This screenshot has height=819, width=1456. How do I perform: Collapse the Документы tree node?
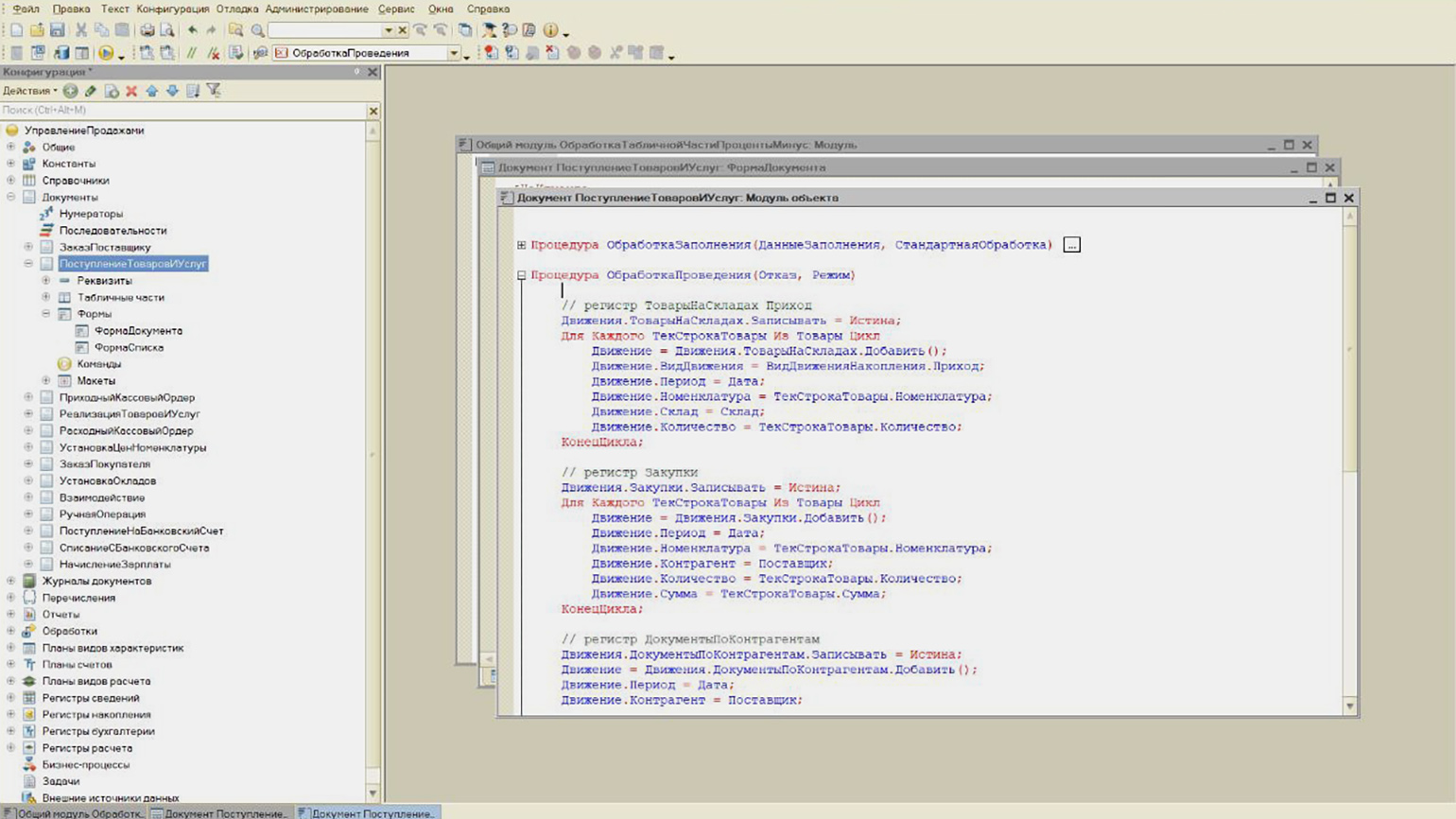pyautogui.click(x=11, y=197)
